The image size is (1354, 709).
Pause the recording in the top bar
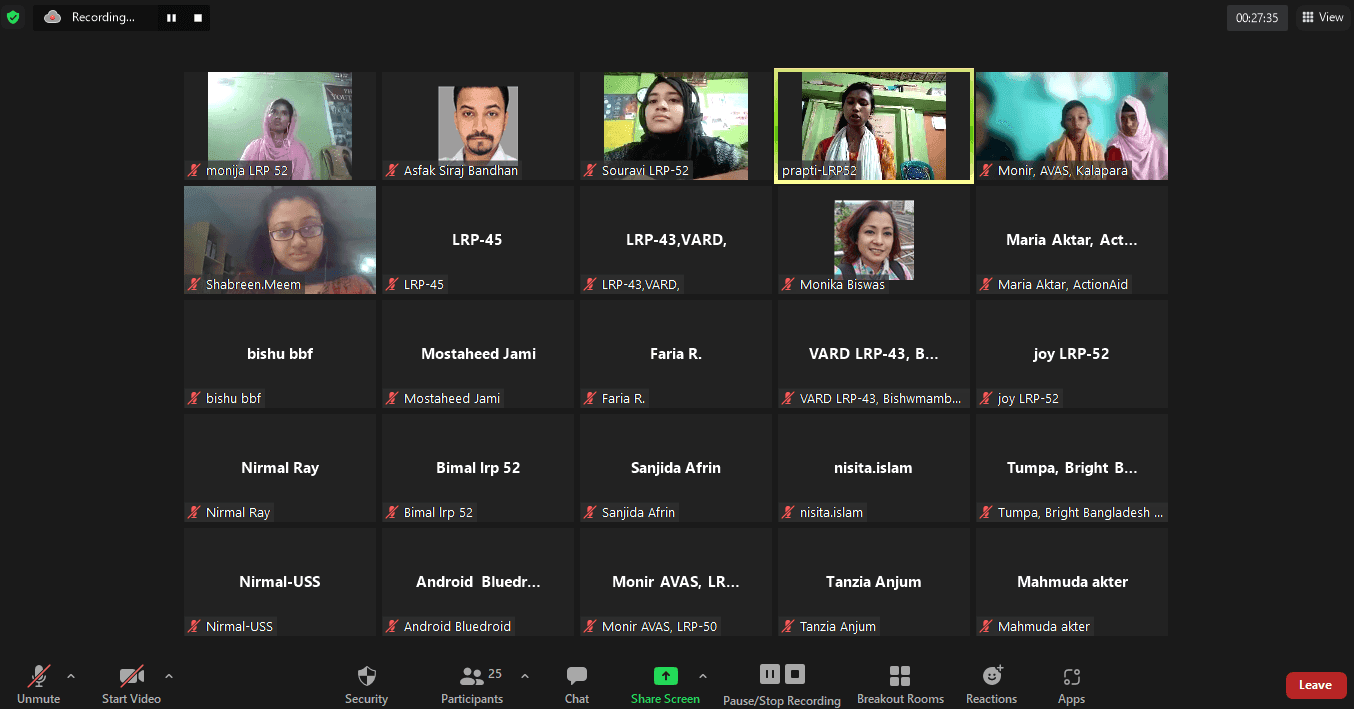tap(172, 18)
